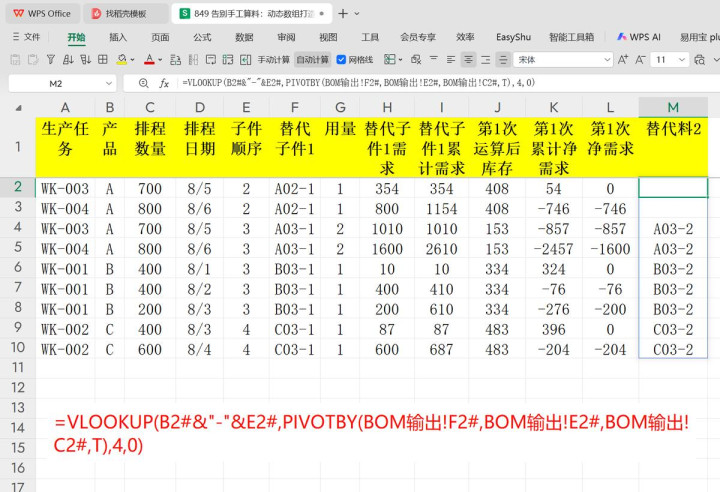This screenshot has height=492, width=720.
Task: Click the filter funnel icon
Action: (51, 60)
